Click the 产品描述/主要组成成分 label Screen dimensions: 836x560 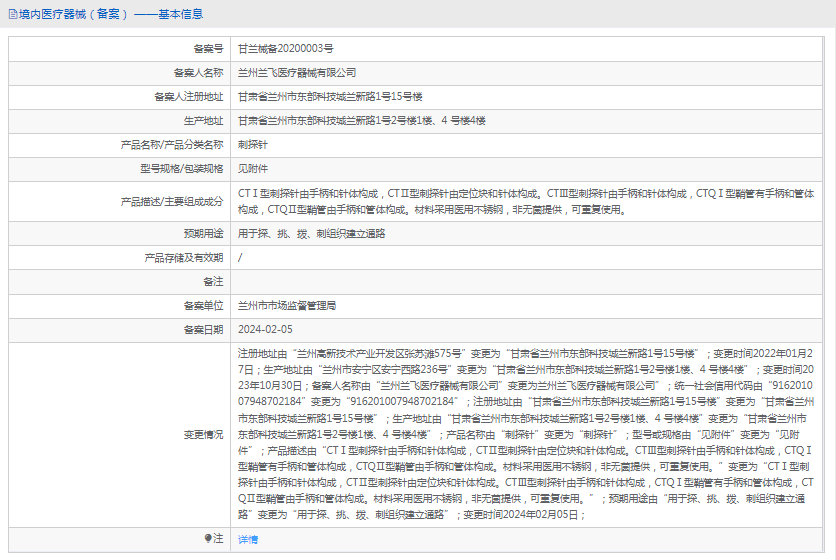coord(172,202)
